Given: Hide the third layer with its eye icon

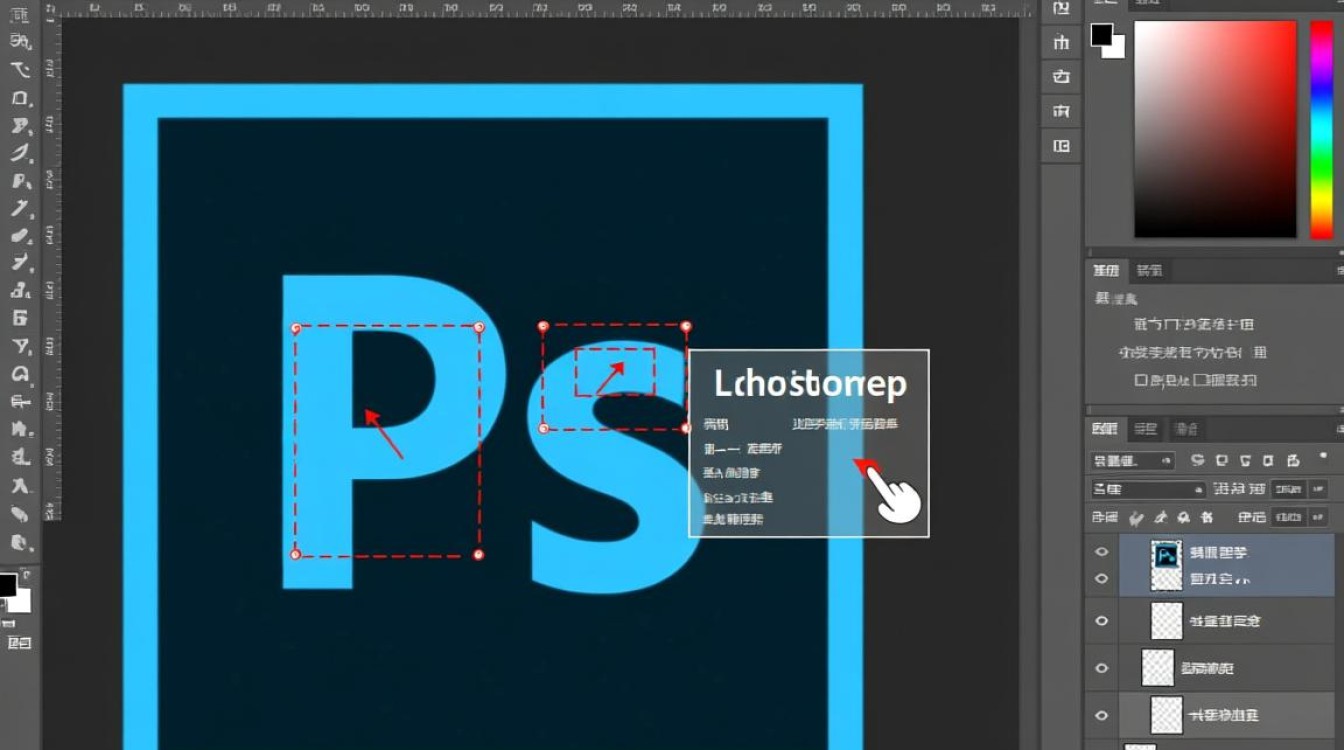Looking at the screenshot, I should coord(1101,668).
